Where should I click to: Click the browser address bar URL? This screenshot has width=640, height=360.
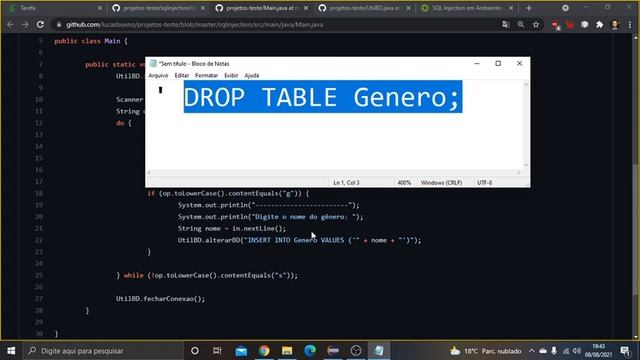pos(194,25)
